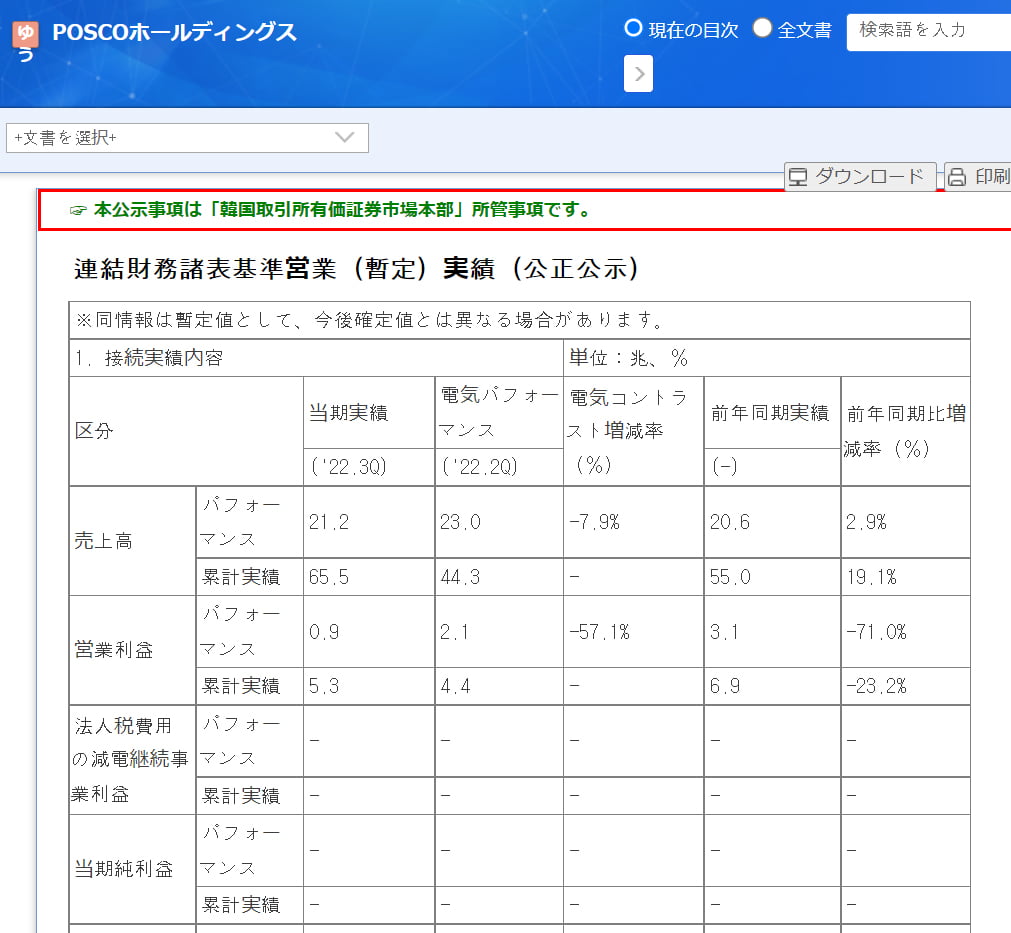Click the -23.2% cell
The image size is (1011, 933).
(x=906, y=686)
